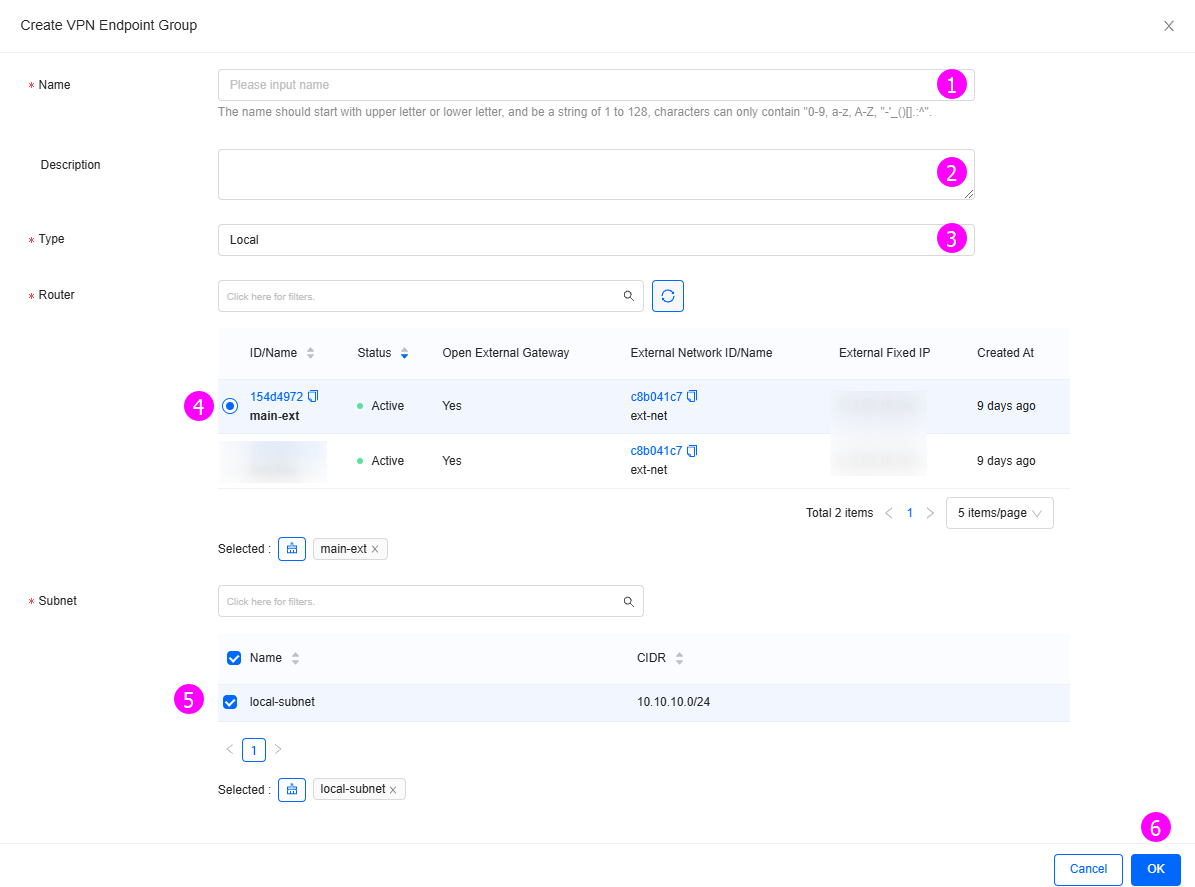
Task: Click the 10.10.10.0/24 CIDR cell
Action: 674,702
